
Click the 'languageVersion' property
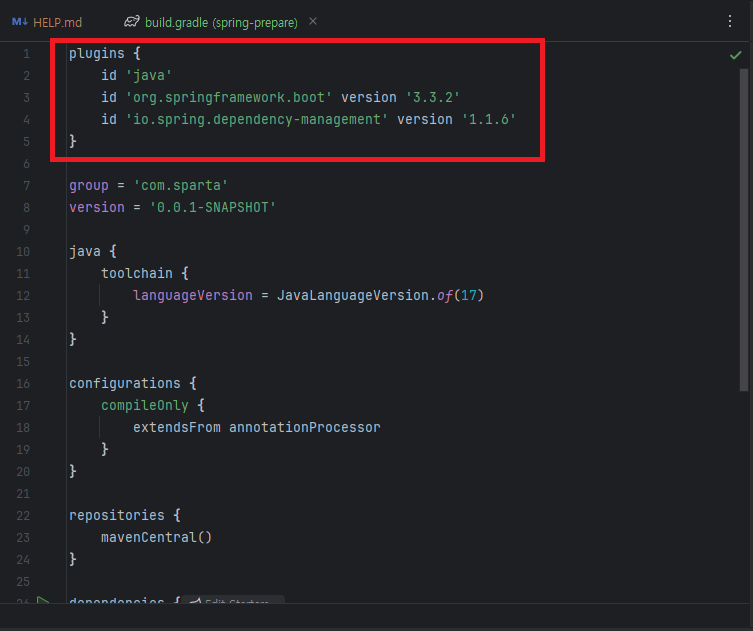[193, 295]
